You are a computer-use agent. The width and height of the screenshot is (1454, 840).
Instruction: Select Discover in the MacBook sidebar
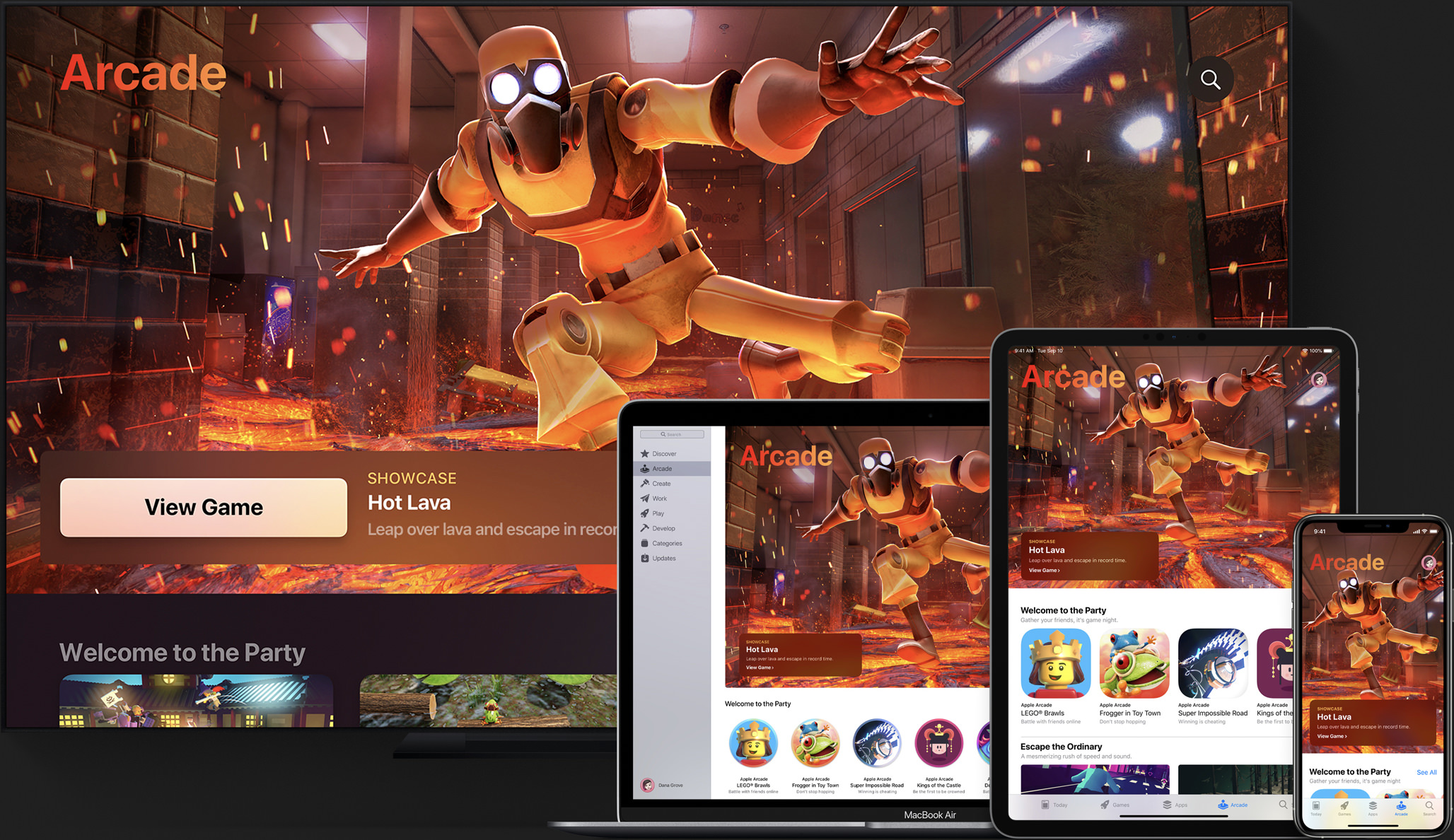click(x=663, y=454)
